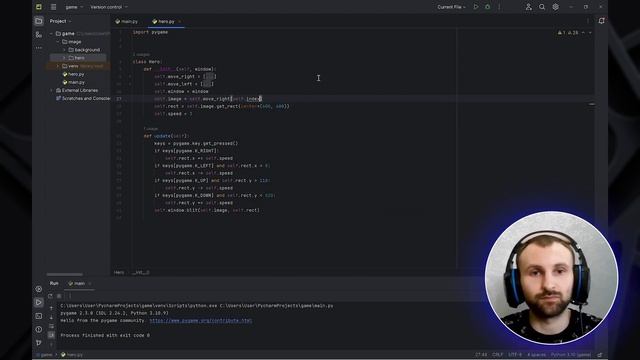The image size is (640, 360).
Task: Expand the venv folder
Action: (x=58, y=66)
